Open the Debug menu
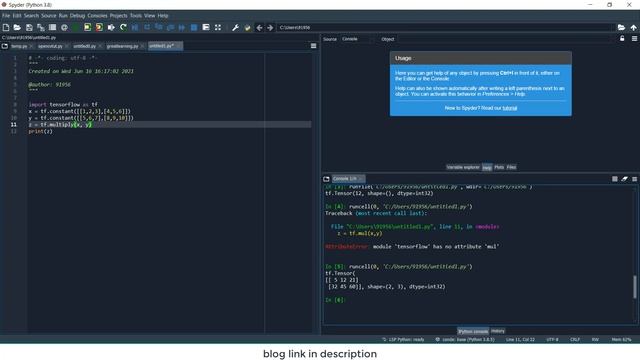 click(x=77, y=16)
